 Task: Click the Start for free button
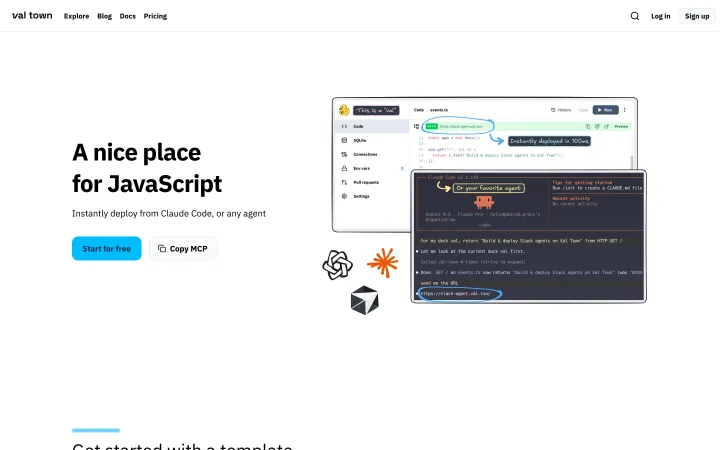pos(107,248)
